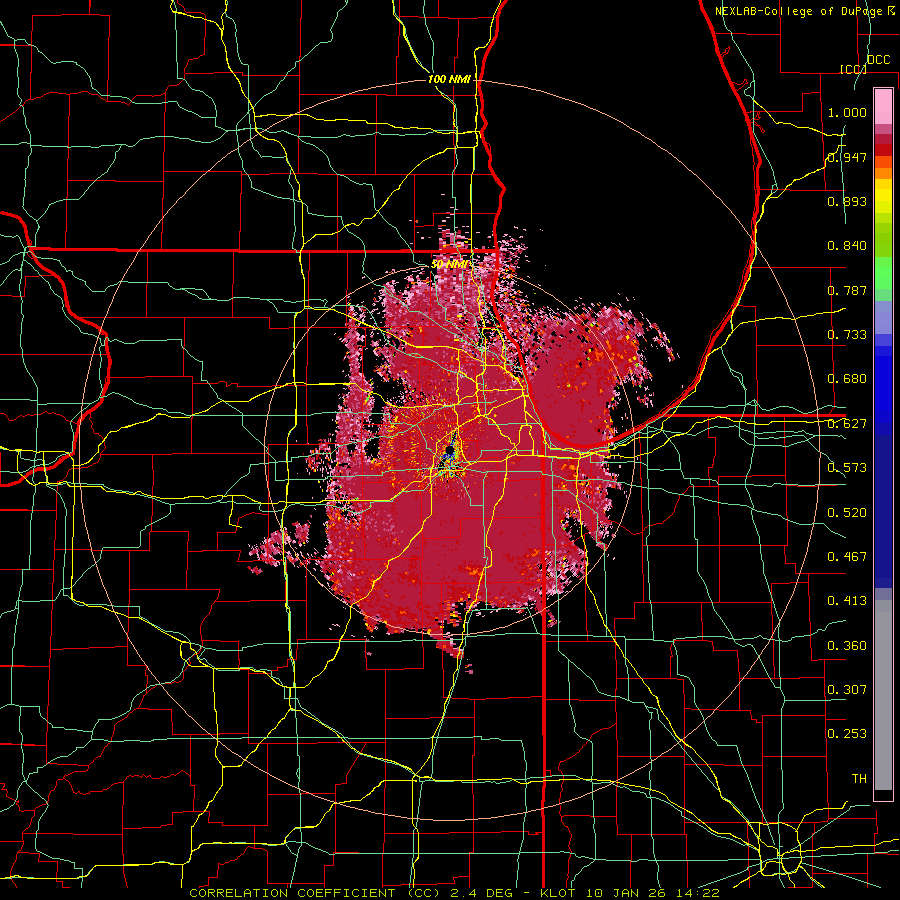Viewport: 900px width, 900px height.
Task: Click the 0.893 scale label
Action: [847, 201]
